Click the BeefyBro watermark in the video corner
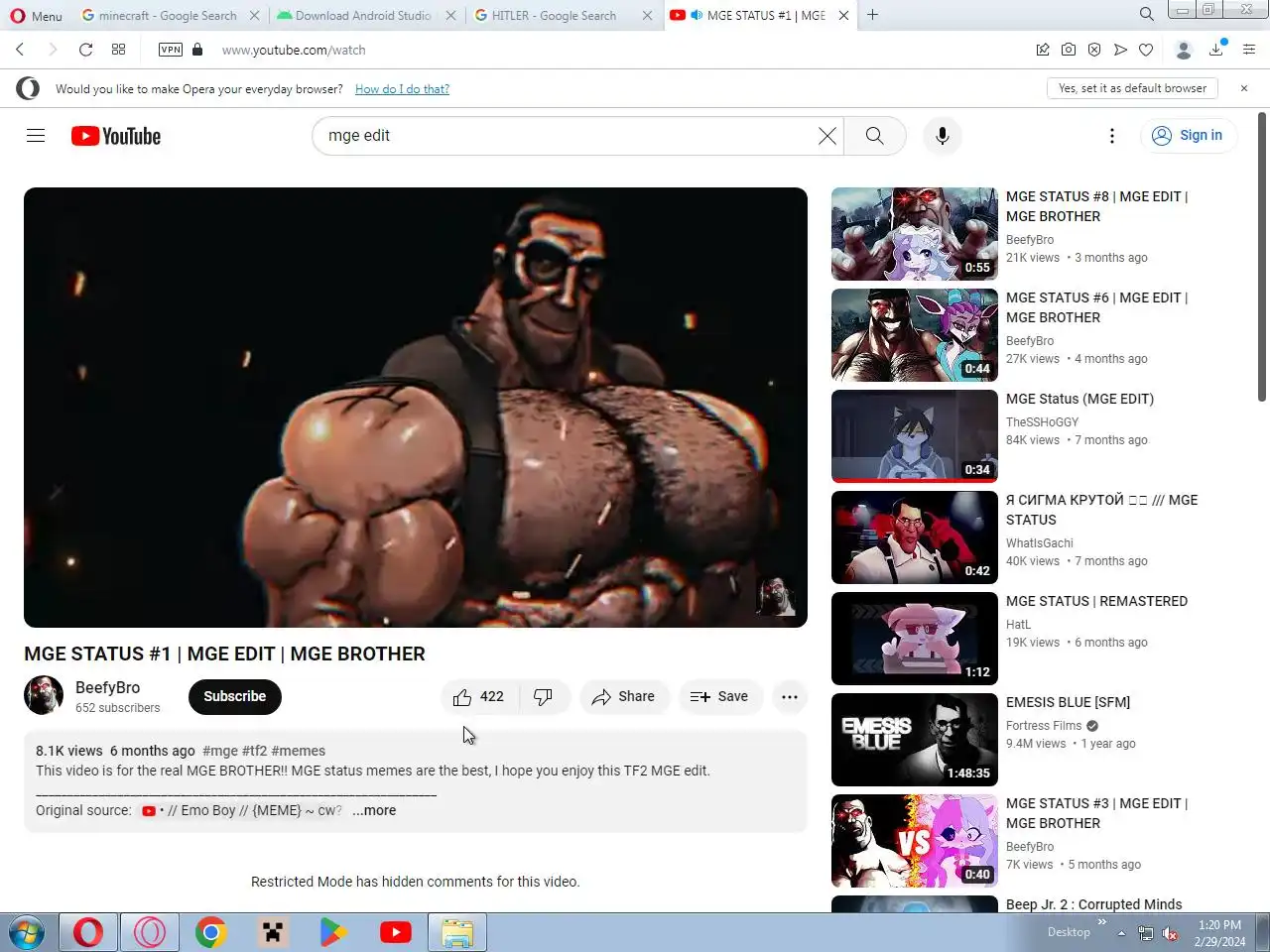This screenshot has width=1270, height=952. coord(775,595)
